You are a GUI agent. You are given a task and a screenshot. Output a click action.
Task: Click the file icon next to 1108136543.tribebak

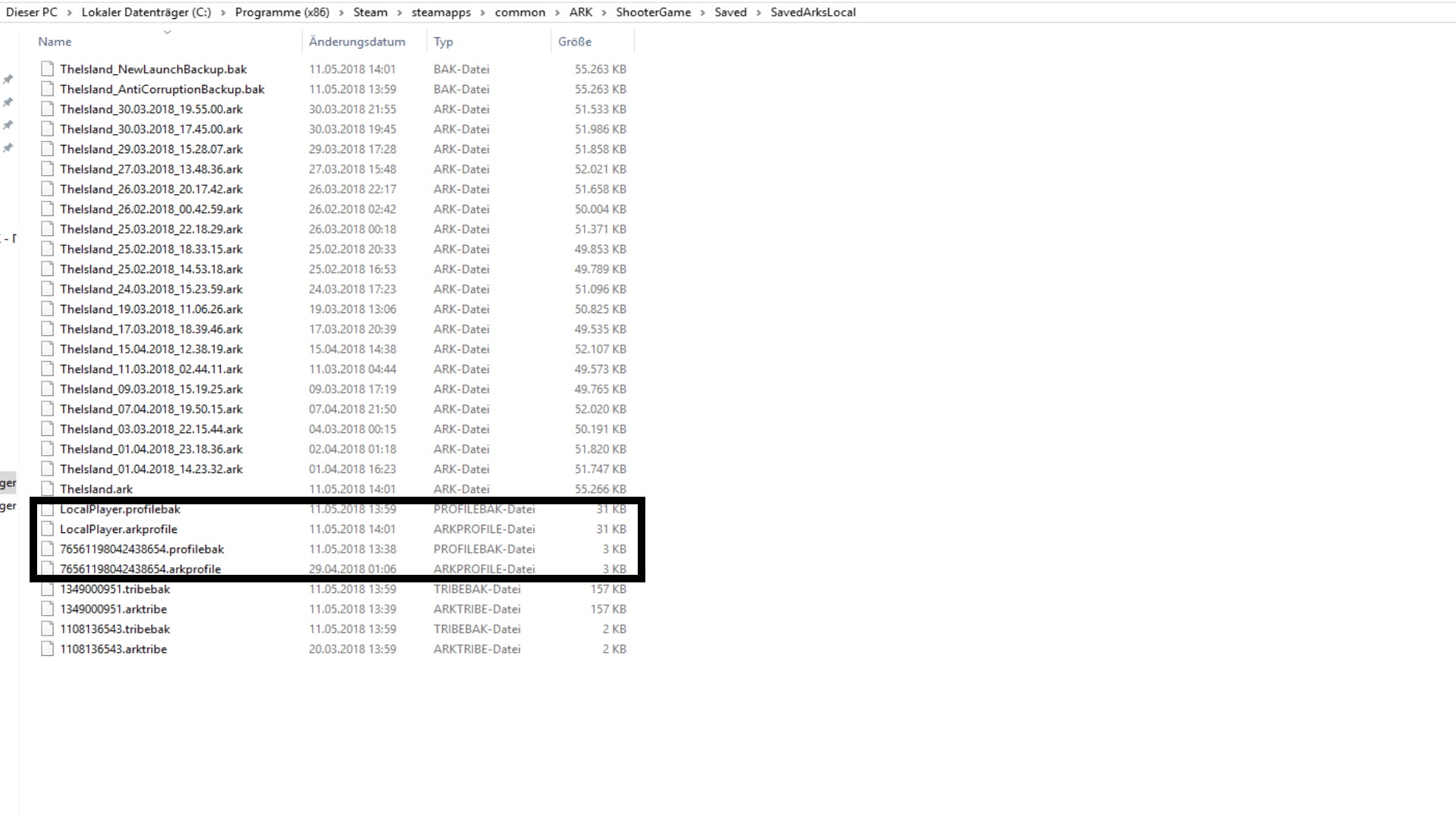point(47,629)
